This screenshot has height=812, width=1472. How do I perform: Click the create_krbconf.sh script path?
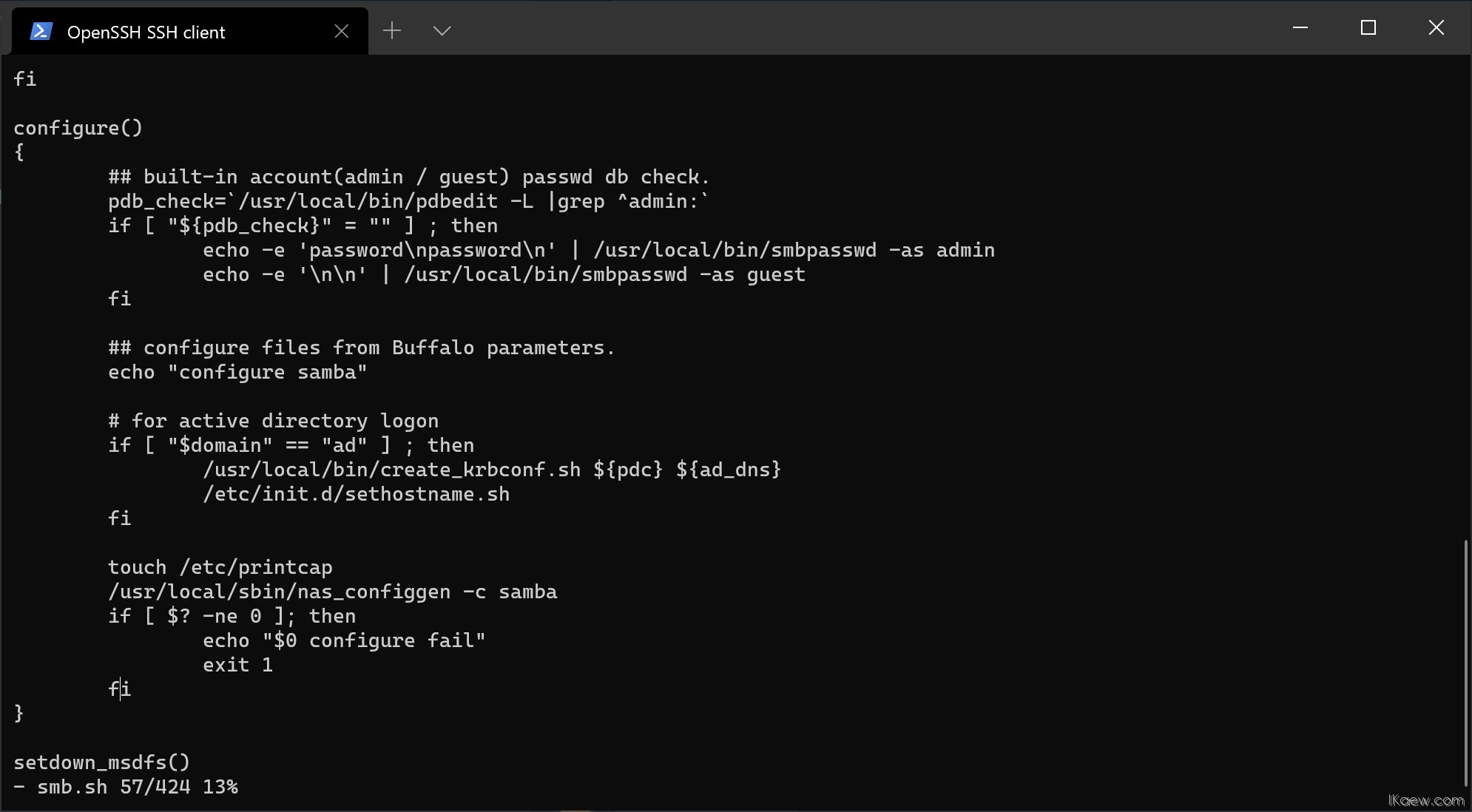click(391, 470)
